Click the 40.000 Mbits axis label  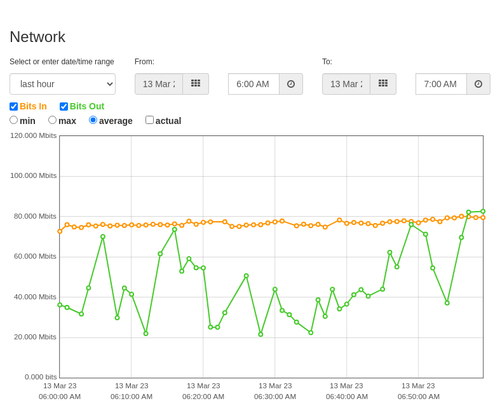pyautogui.click(x=35, y=297)
